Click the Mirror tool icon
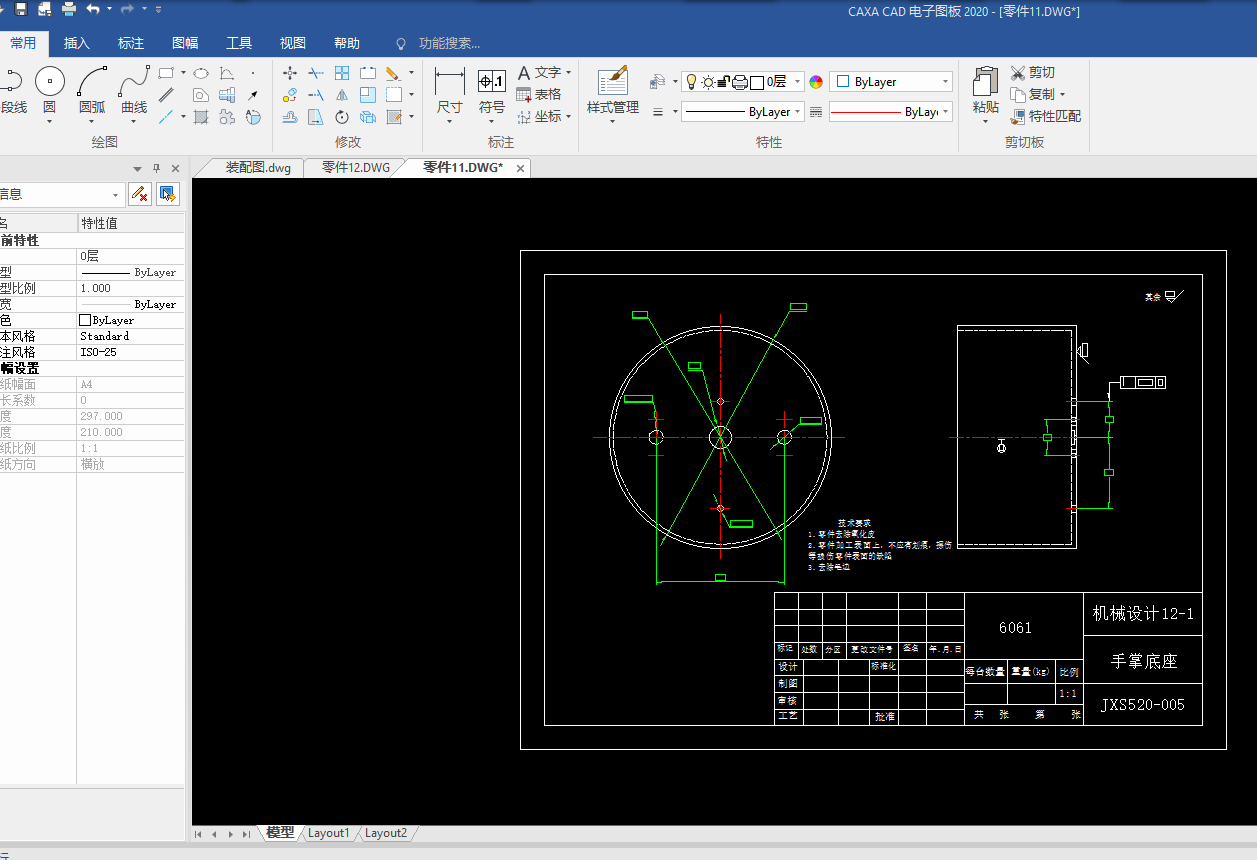This screenshot has width=1257, height=860. coord(342,95)
